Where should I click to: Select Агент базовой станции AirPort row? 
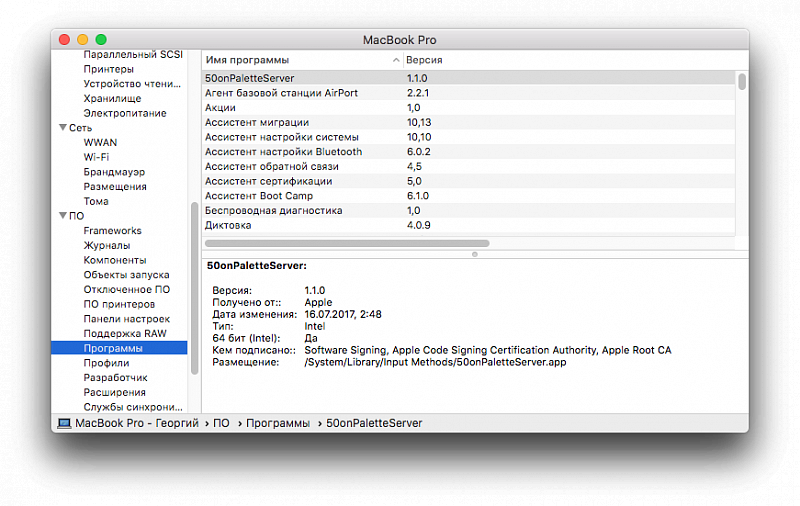[x=281, y=93]
